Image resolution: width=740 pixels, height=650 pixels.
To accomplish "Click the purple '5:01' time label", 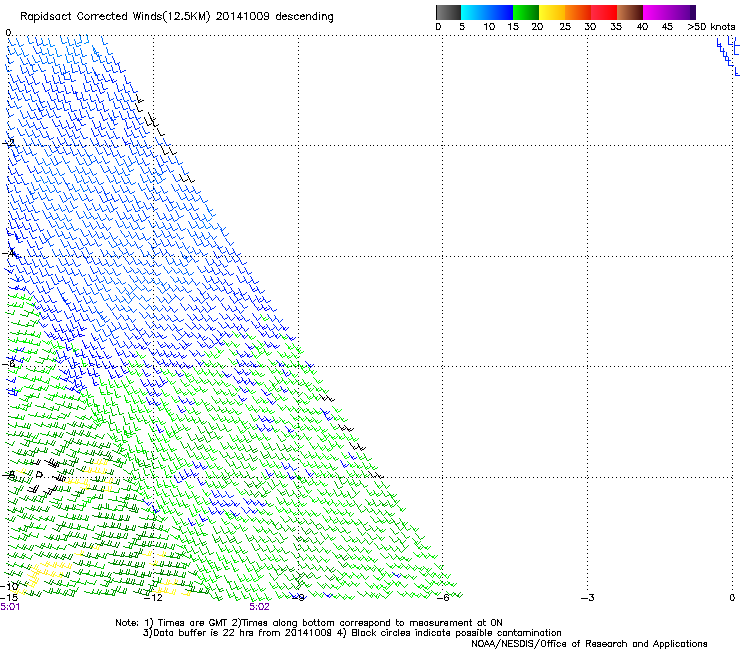I will pyautogui.click(x=10, y=607).
